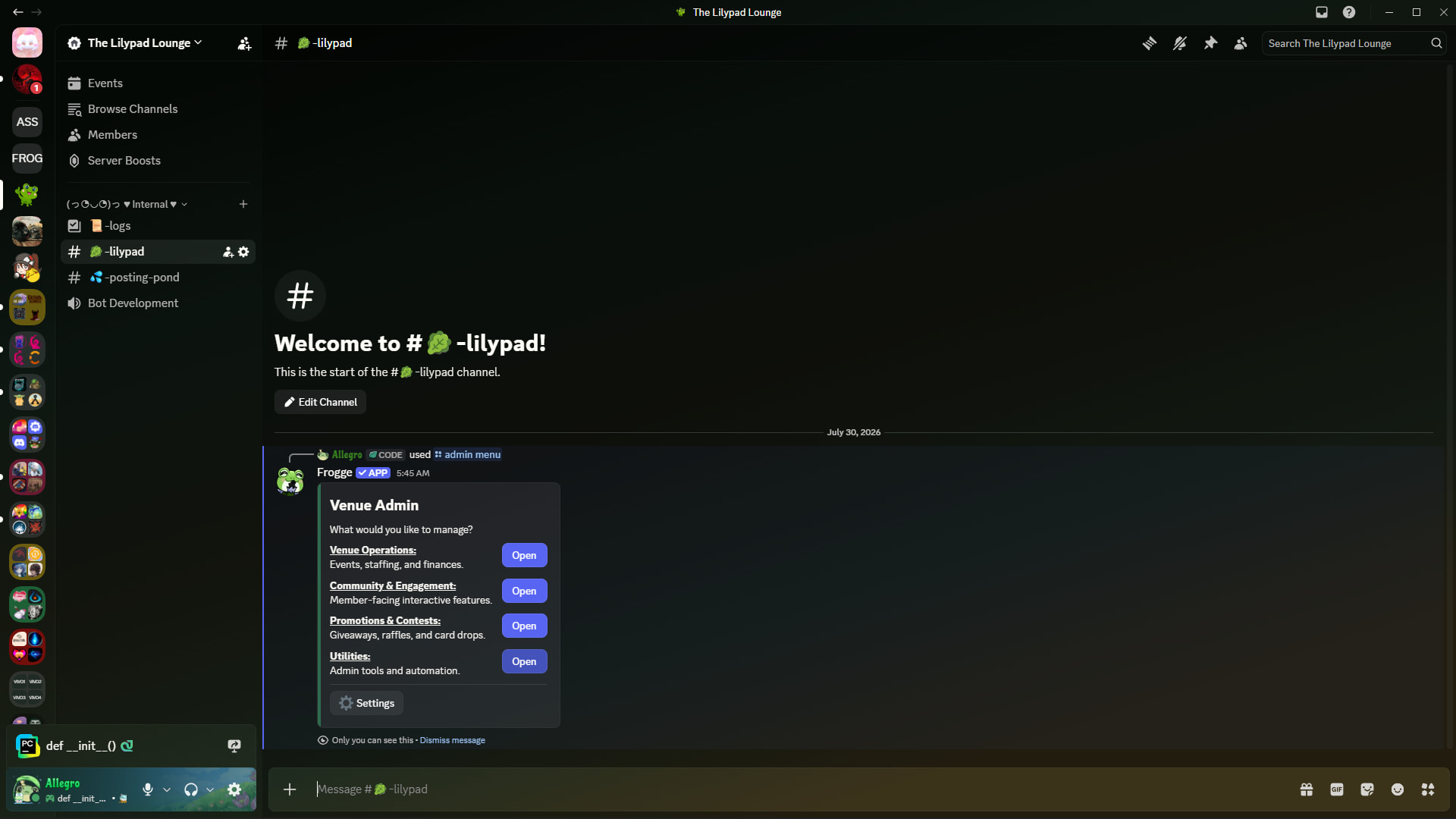Open the inbox icon in title bar
This screenshot has height=819, width=1456.
click(x=1322, y=12)
